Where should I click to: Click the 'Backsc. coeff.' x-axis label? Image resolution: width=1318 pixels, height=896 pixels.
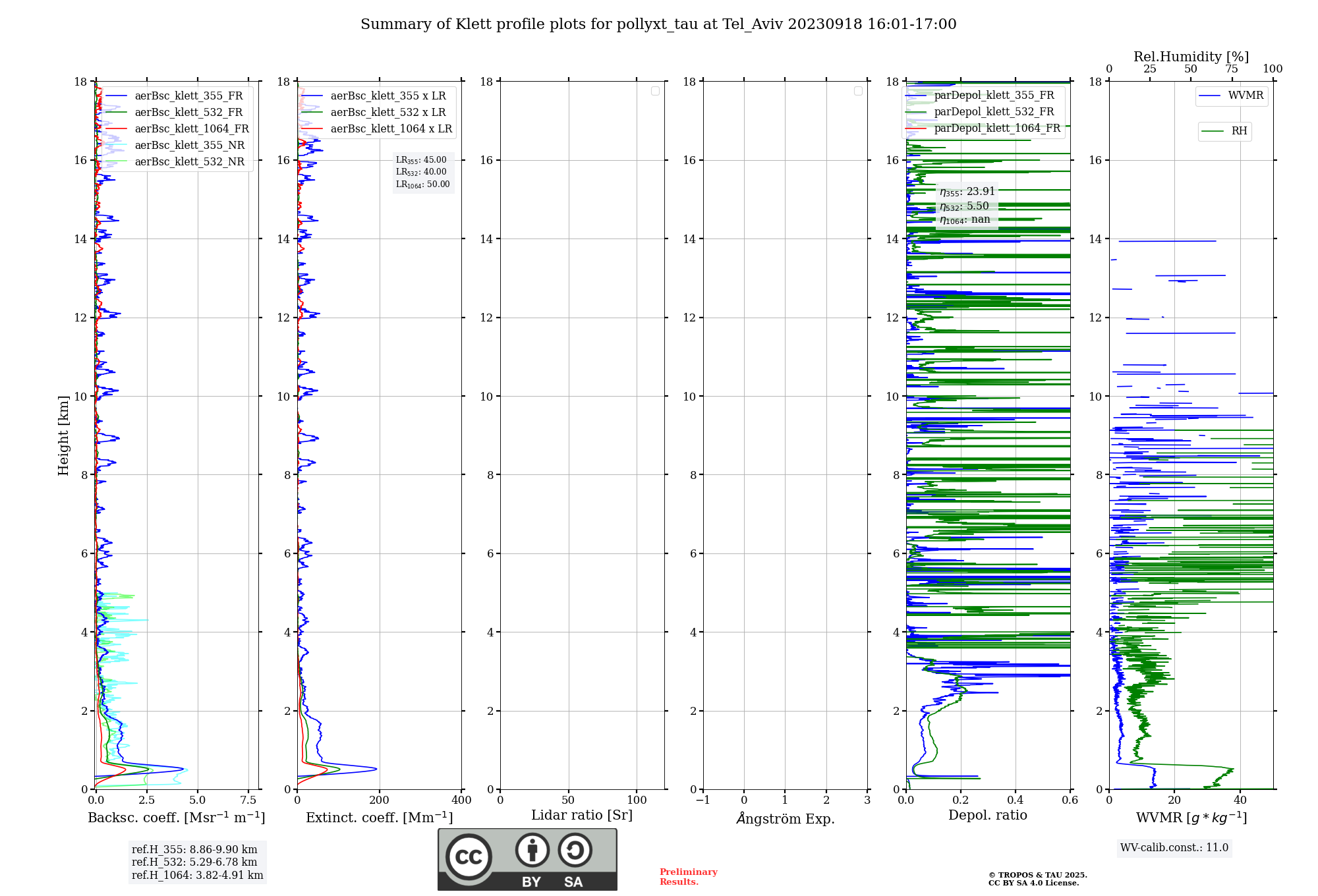177,818
